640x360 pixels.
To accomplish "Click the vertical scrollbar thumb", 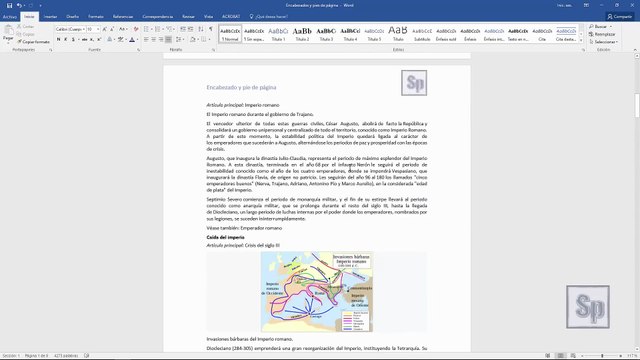I will coord(637,105).
